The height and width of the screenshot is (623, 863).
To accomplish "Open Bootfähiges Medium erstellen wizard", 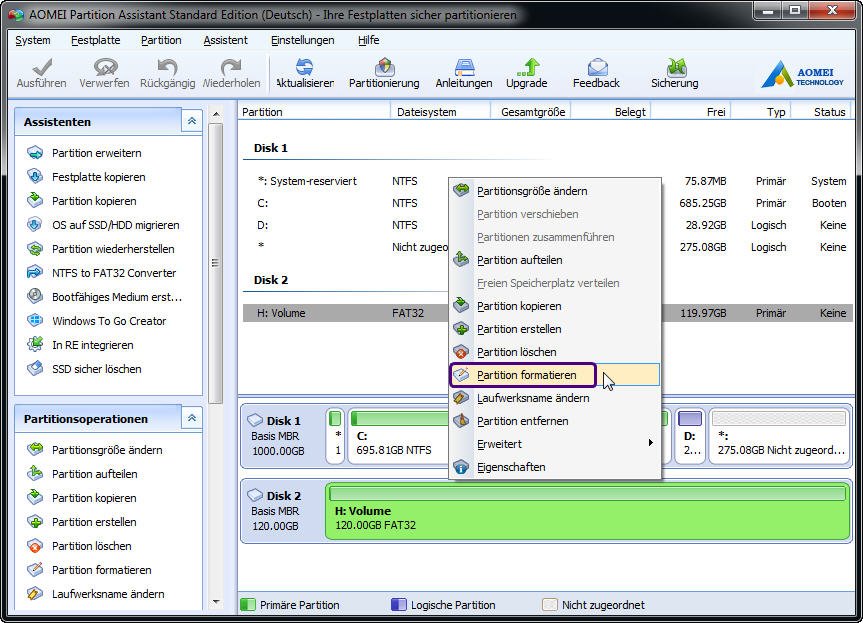I will pyautogui.click(x=117, y=297).
